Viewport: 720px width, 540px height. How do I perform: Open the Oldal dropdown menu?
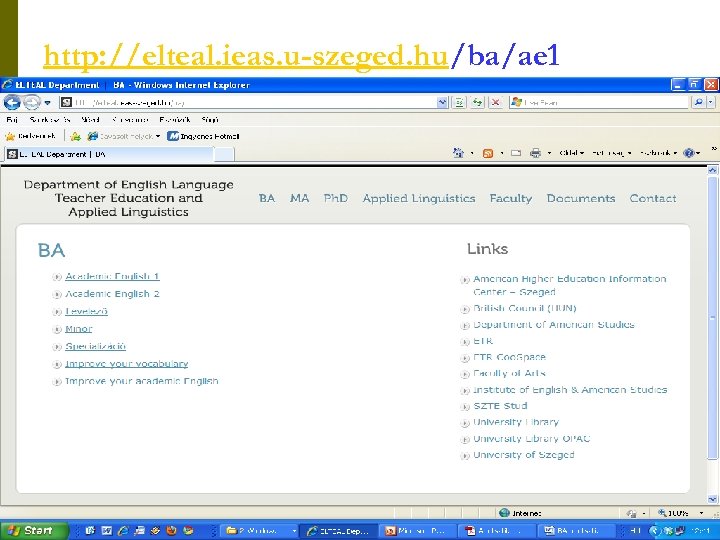[x=572, y=153]
